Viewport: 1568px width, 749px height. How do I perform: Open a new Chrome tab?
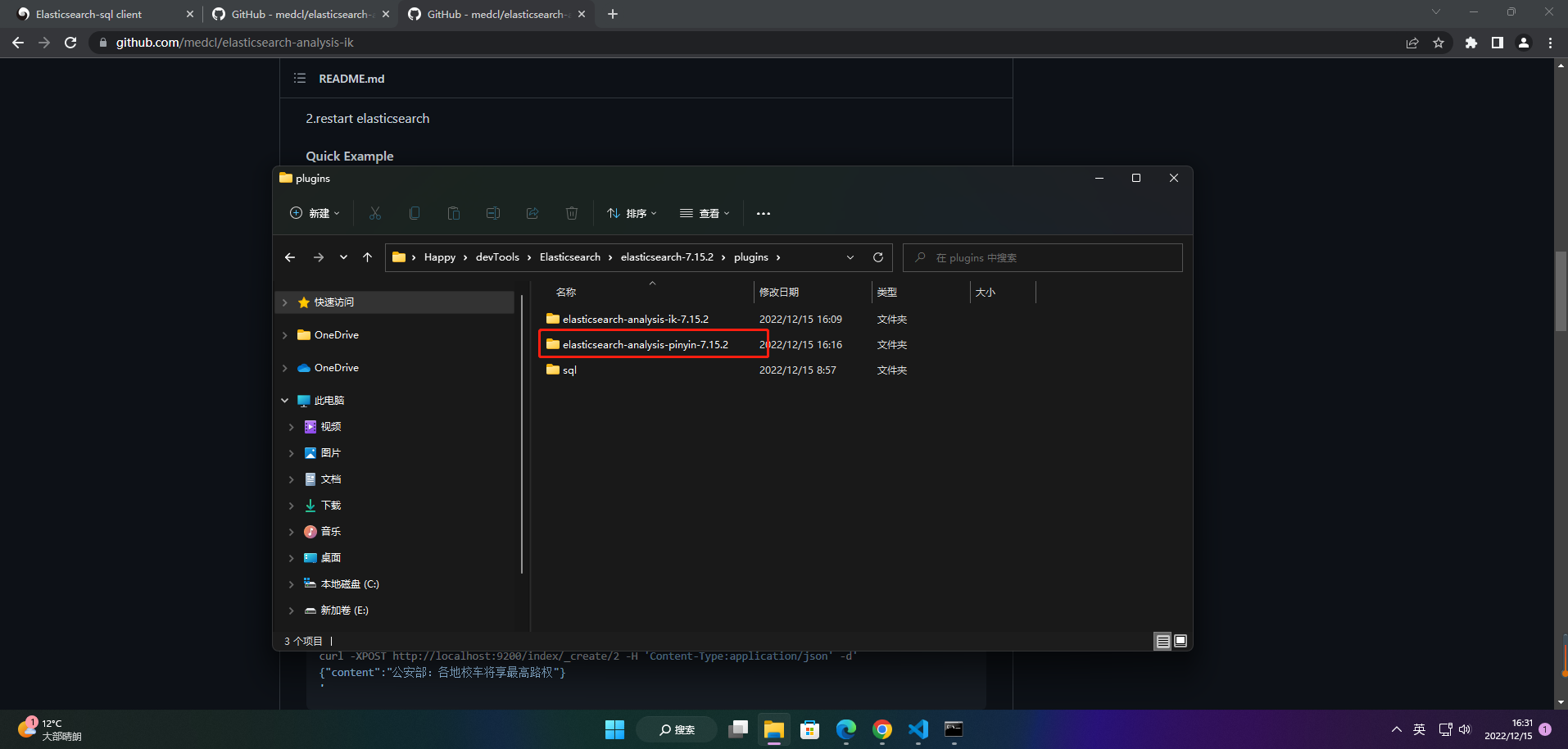pos(613,14)
